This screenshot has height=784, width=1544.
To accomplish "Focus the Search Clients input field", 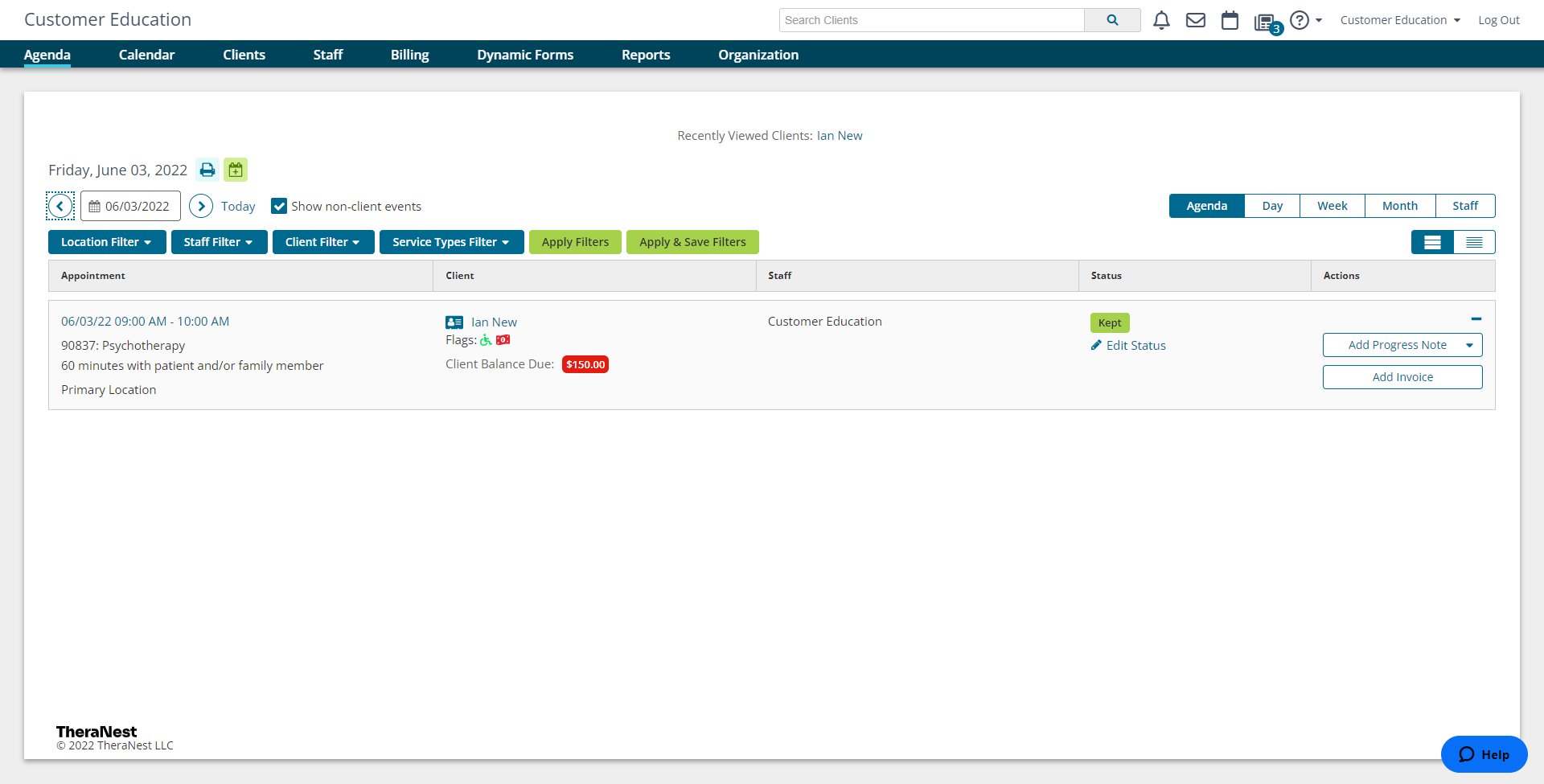I will pos(931,20).
